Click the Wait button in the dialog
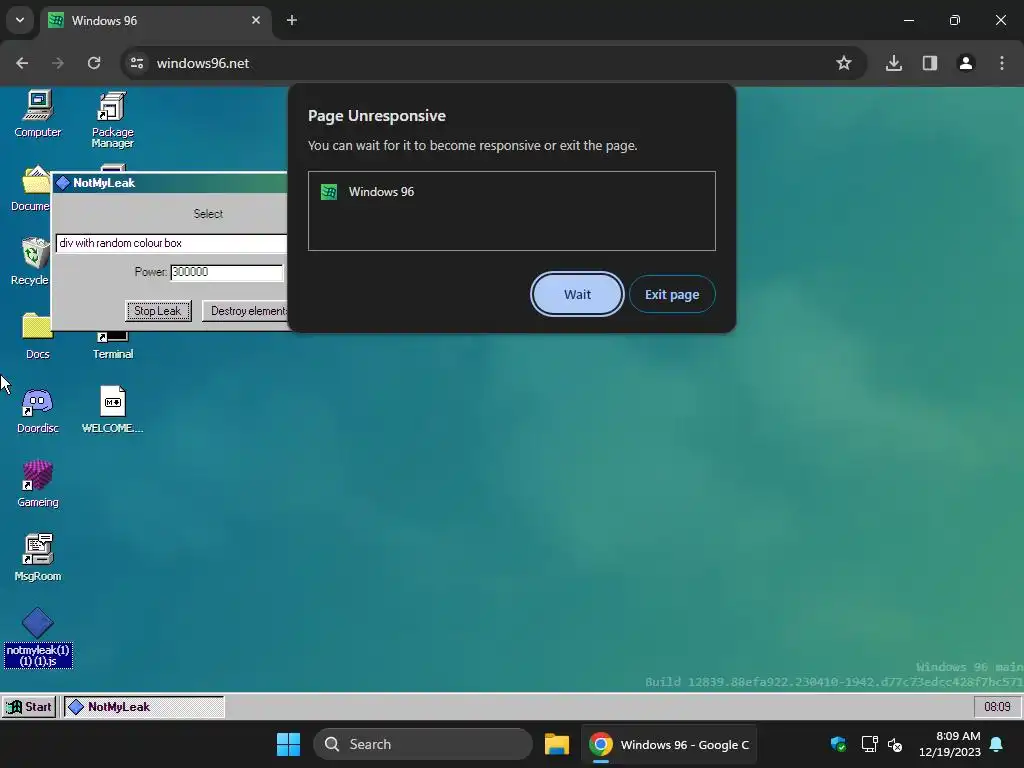Screen dimensions: 1024x768 577,294
